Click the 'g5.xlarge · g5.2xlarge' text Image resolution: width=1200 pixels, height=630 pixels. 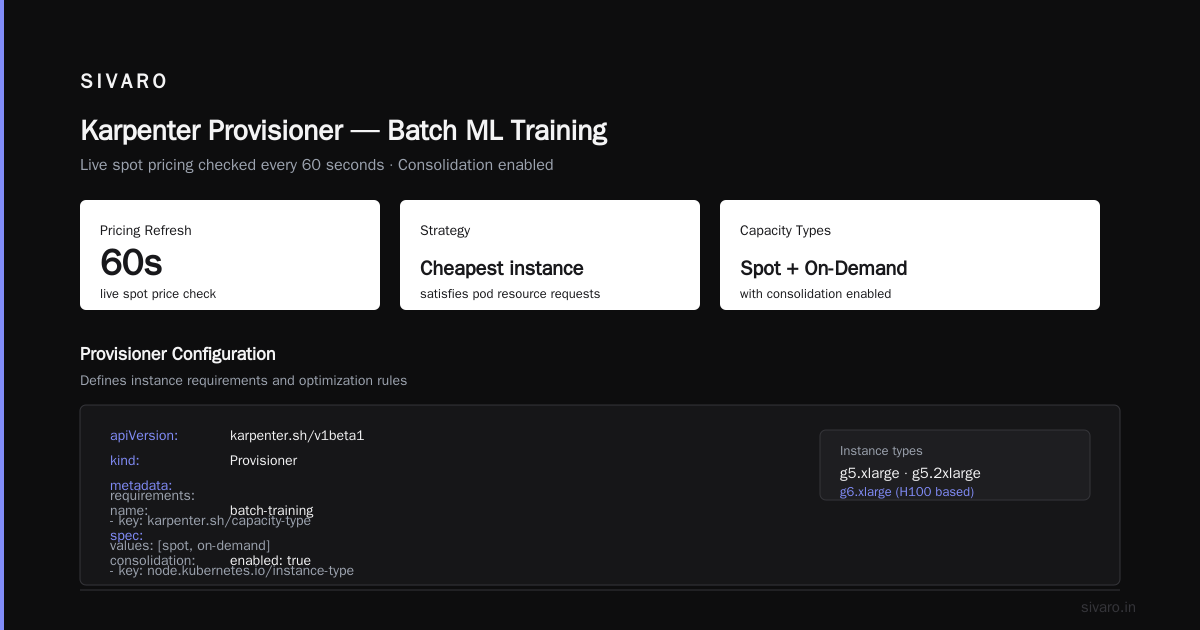(910, 473)
